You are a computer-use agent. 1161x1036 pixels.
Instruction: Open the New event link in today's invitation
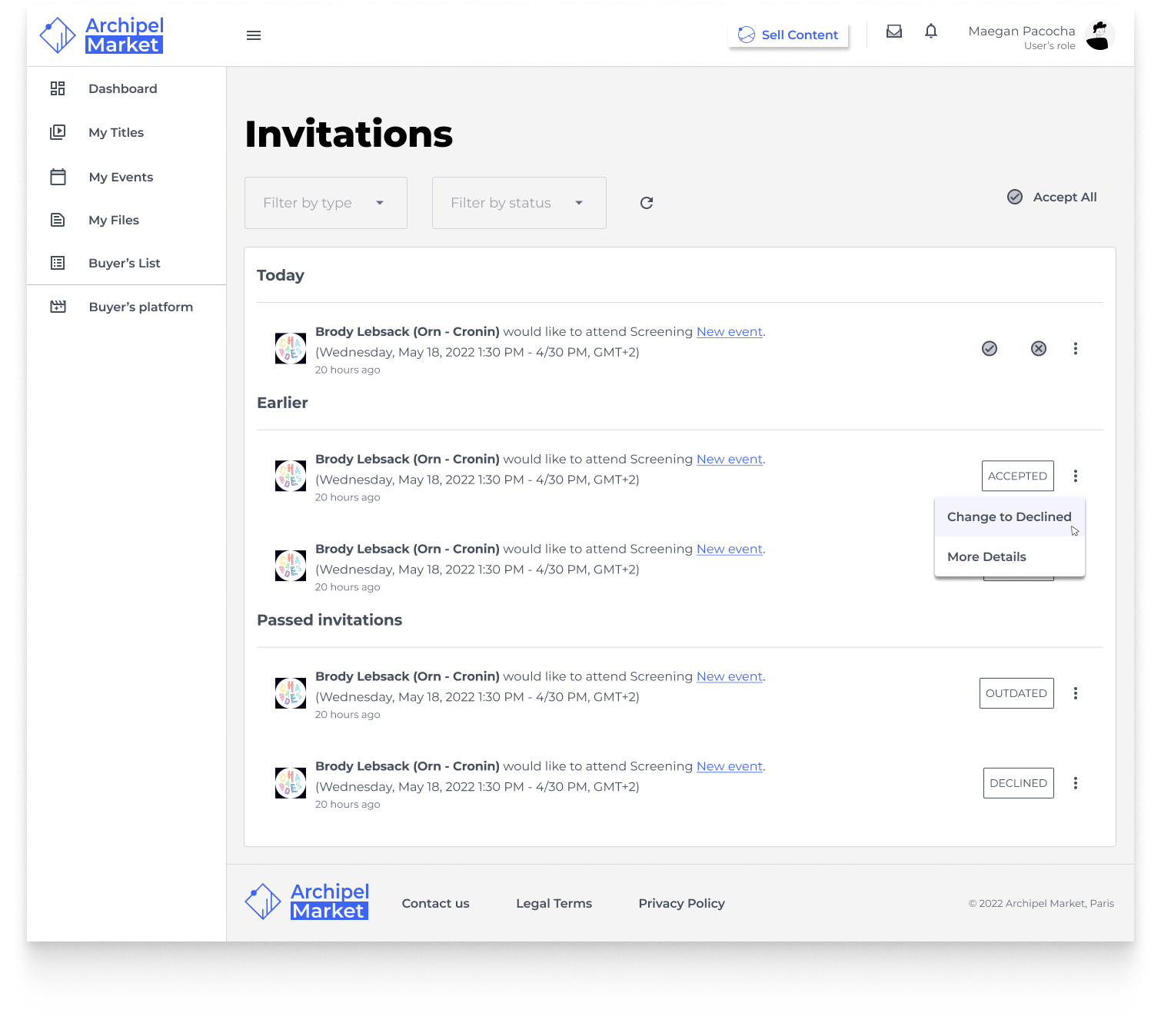729,332
